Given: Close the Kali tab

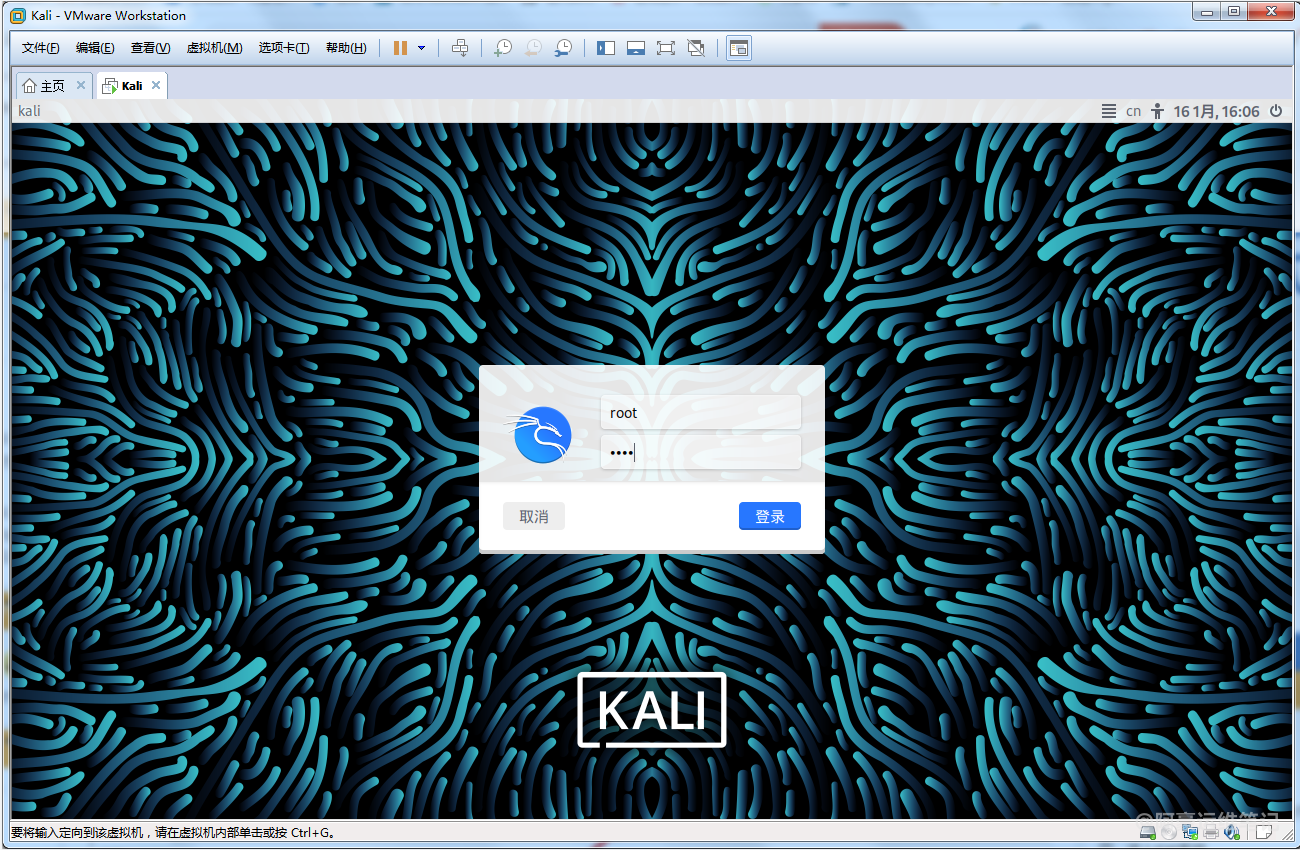Looking at the screenshot, I should coord(156,86).
